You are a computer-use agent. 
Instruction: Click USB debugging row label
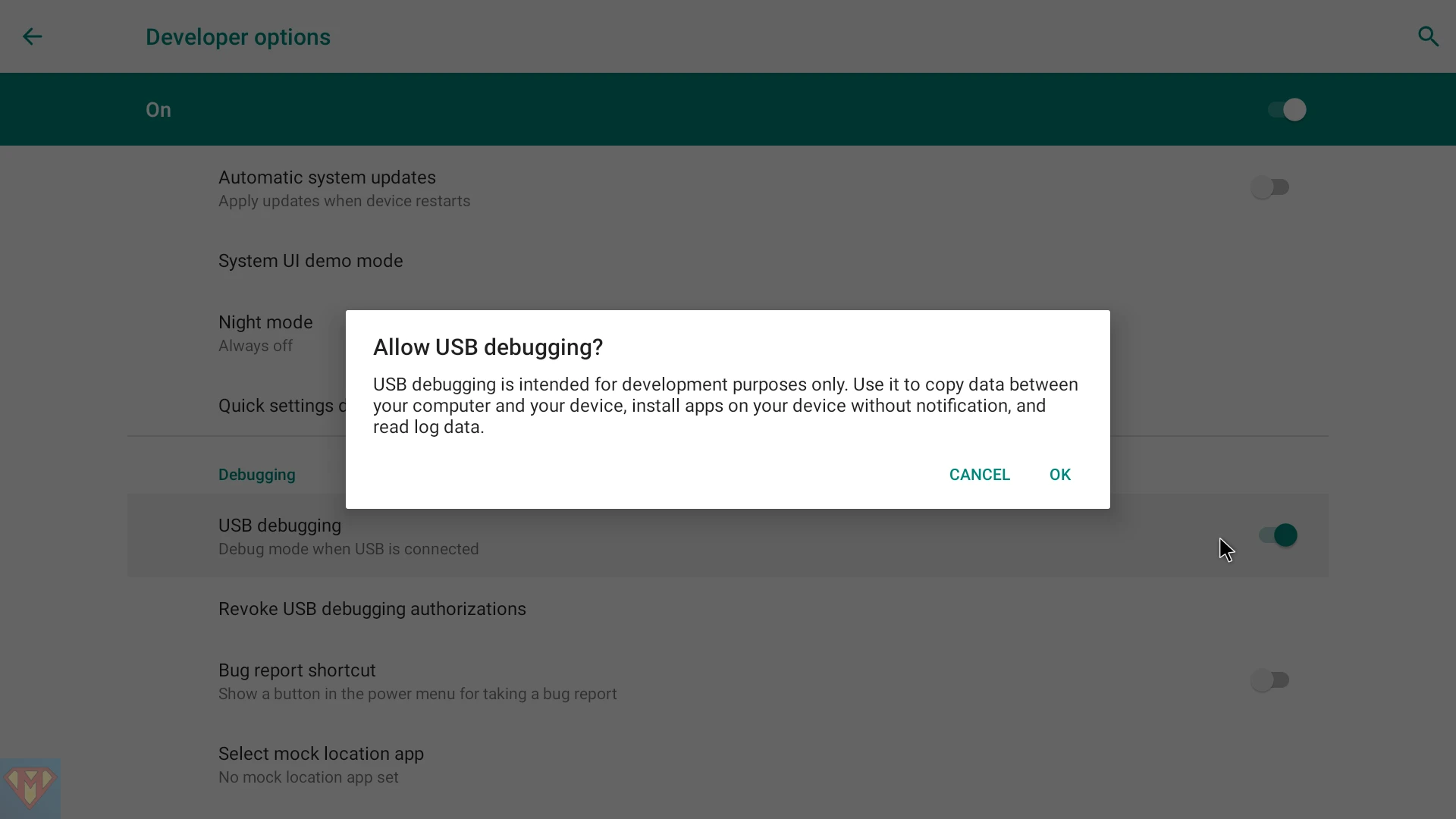[279, 526]
